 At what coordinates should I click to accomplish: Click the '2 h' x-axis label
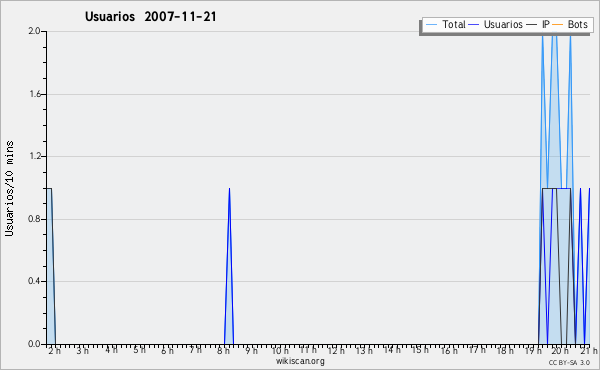55,350
